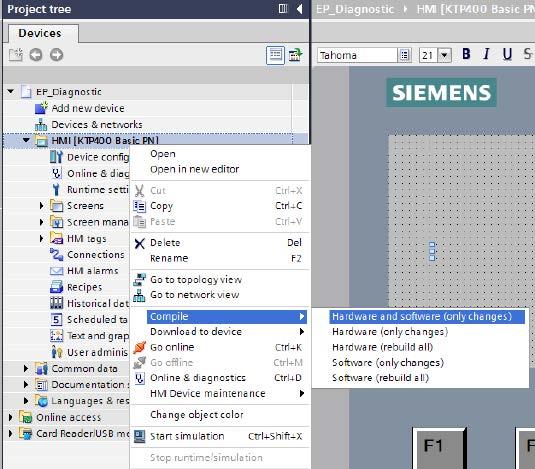Select Open in the context menu
This screenshot has width=535, height=469.
[220, 153]
